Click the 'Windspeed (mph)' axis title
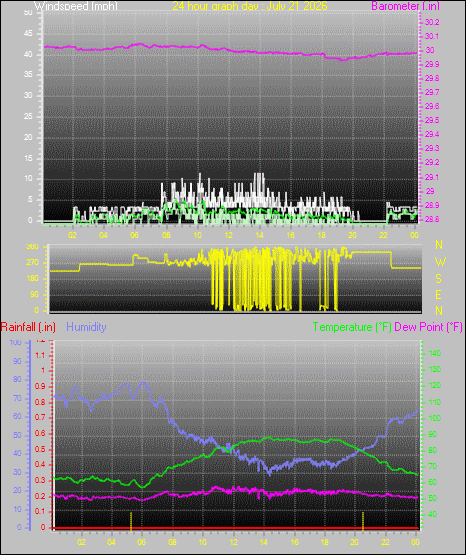This screenshot has width=466, height=555. click(x=76, y=6)
